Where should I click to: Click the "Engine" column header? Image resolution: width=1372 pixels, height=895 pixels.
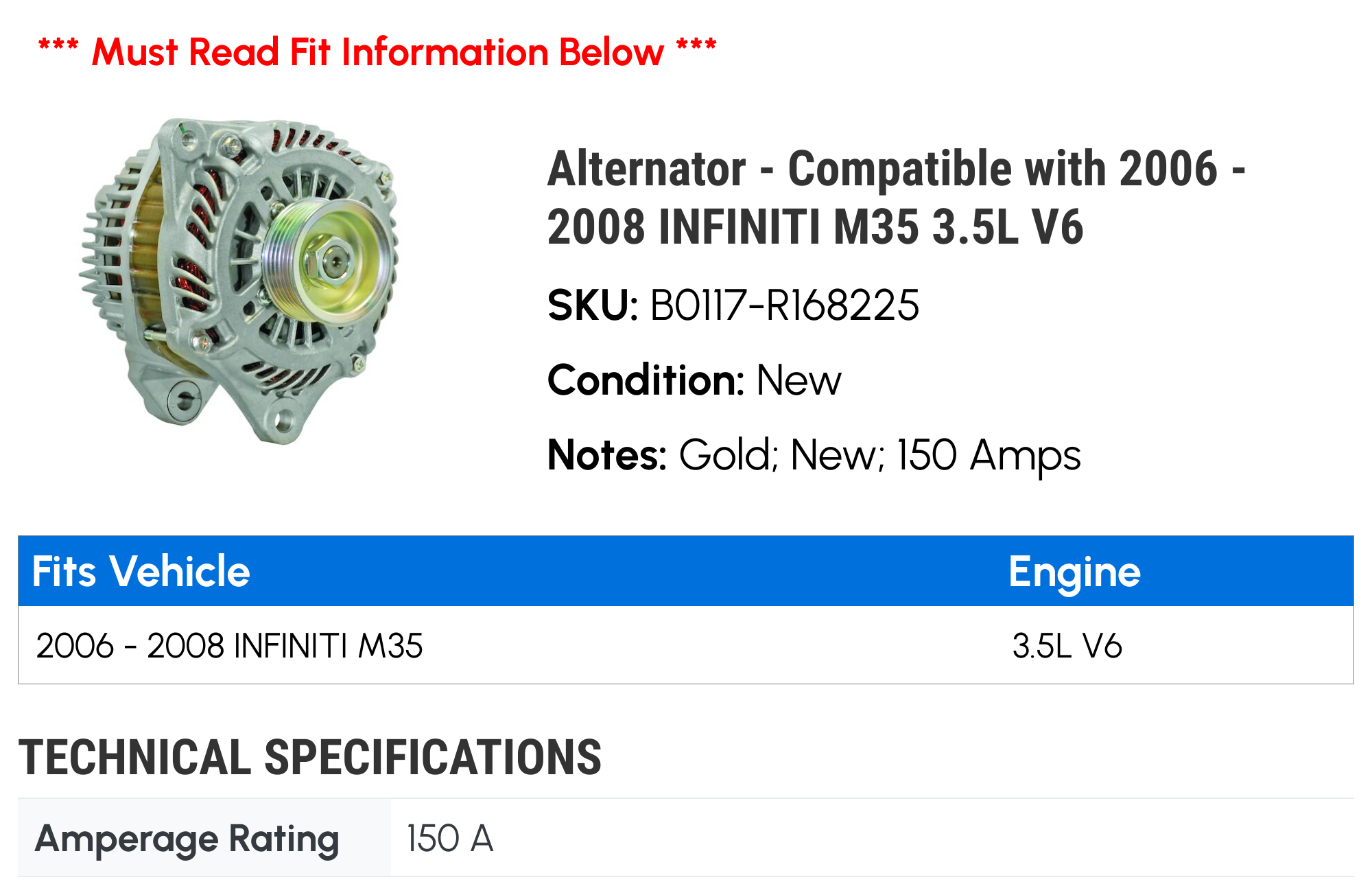tap(1074, 572)
